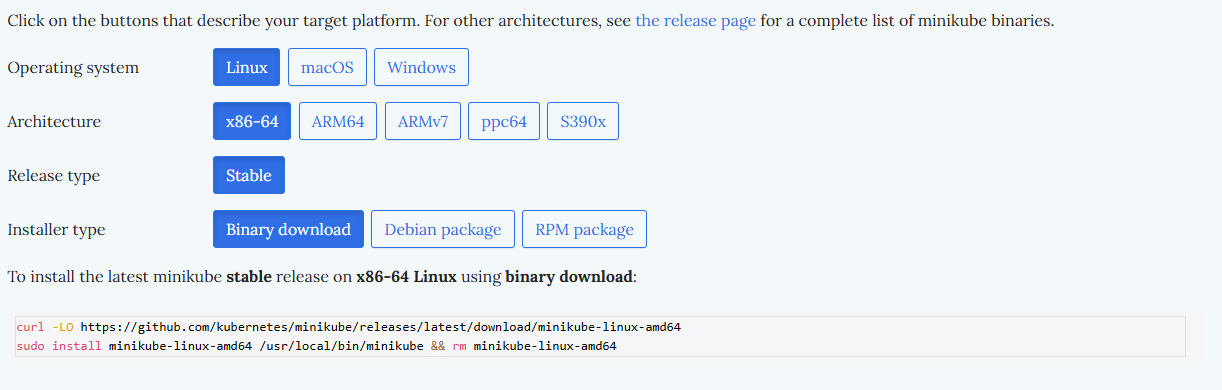Choose Windows as operating system
1222x390 pixels.
coord(421,68)
